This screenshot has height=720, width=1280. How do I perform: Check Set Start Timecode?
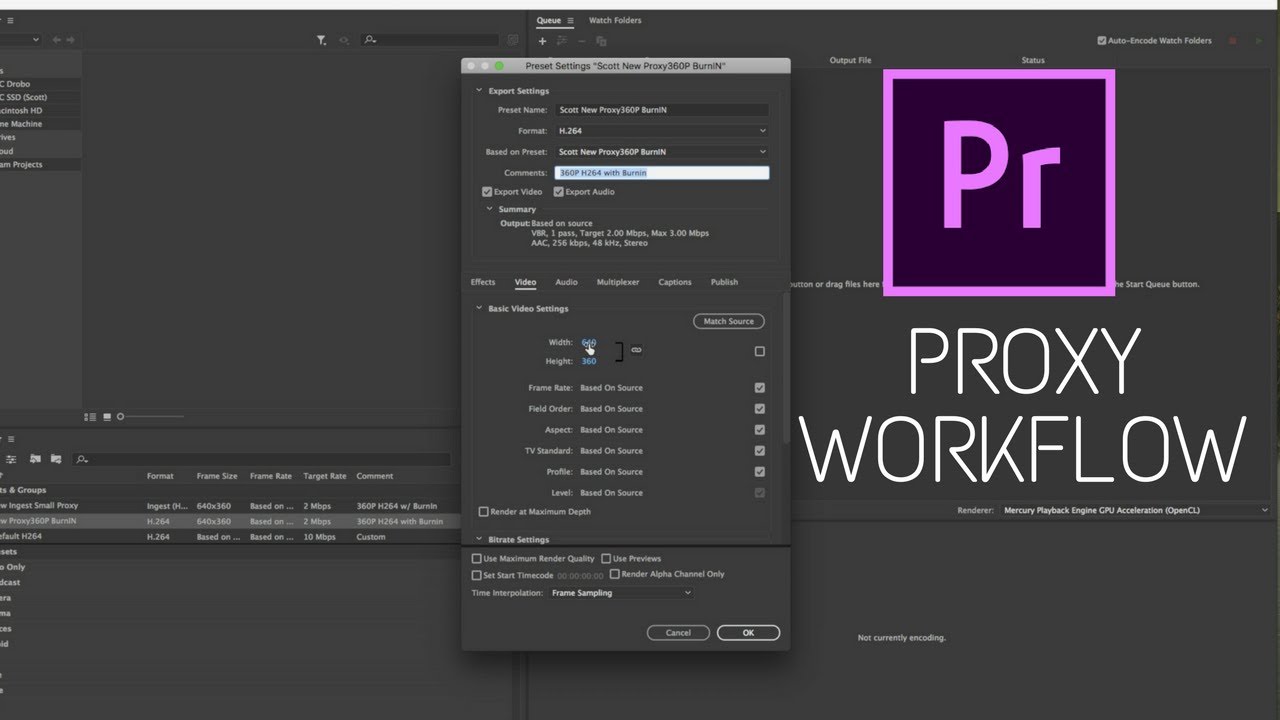477,576
